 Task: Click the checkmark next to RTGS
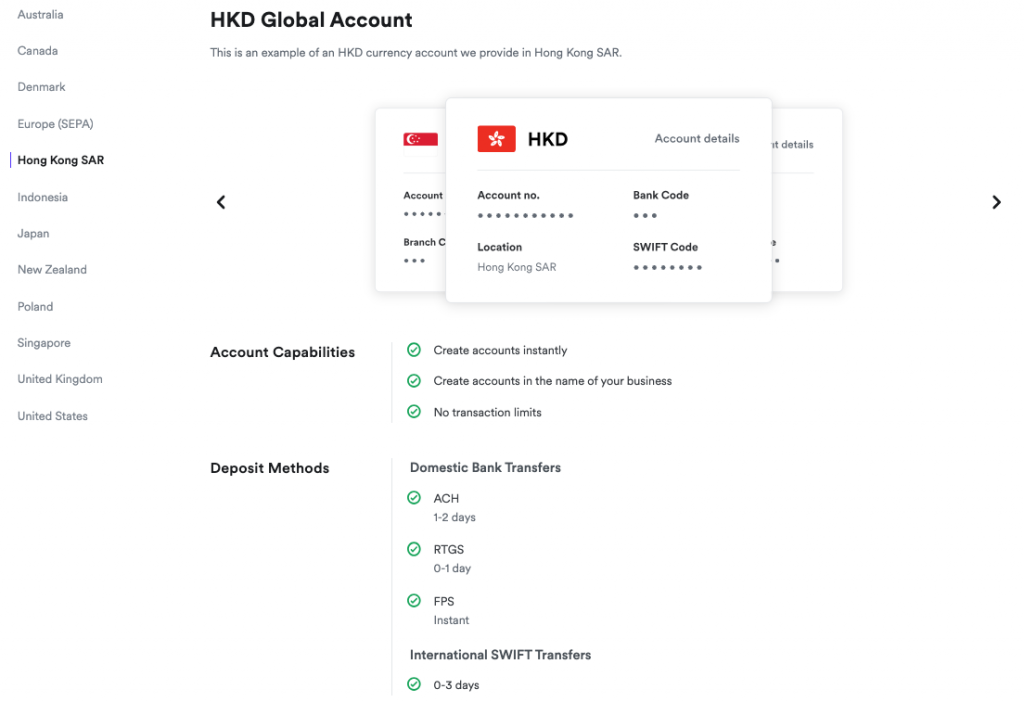pos(414,549)
